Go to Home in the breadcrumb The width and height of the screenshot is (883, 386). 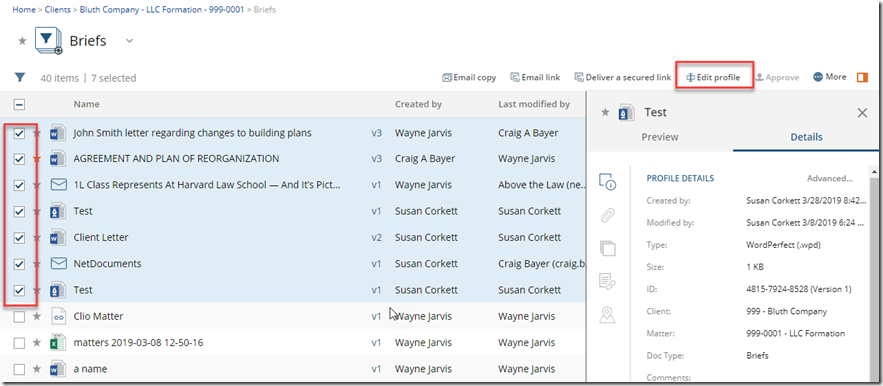point(24,10)
